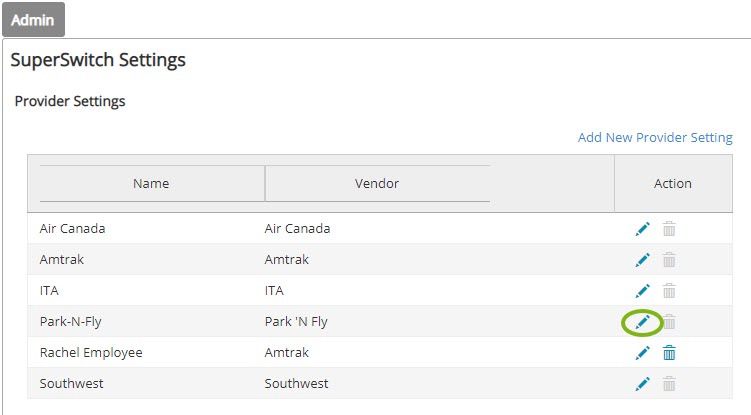This screenshot has width=751, height=415.
Task: Edit Rachel Employee provider setting
Action: [x=642, y=353]
